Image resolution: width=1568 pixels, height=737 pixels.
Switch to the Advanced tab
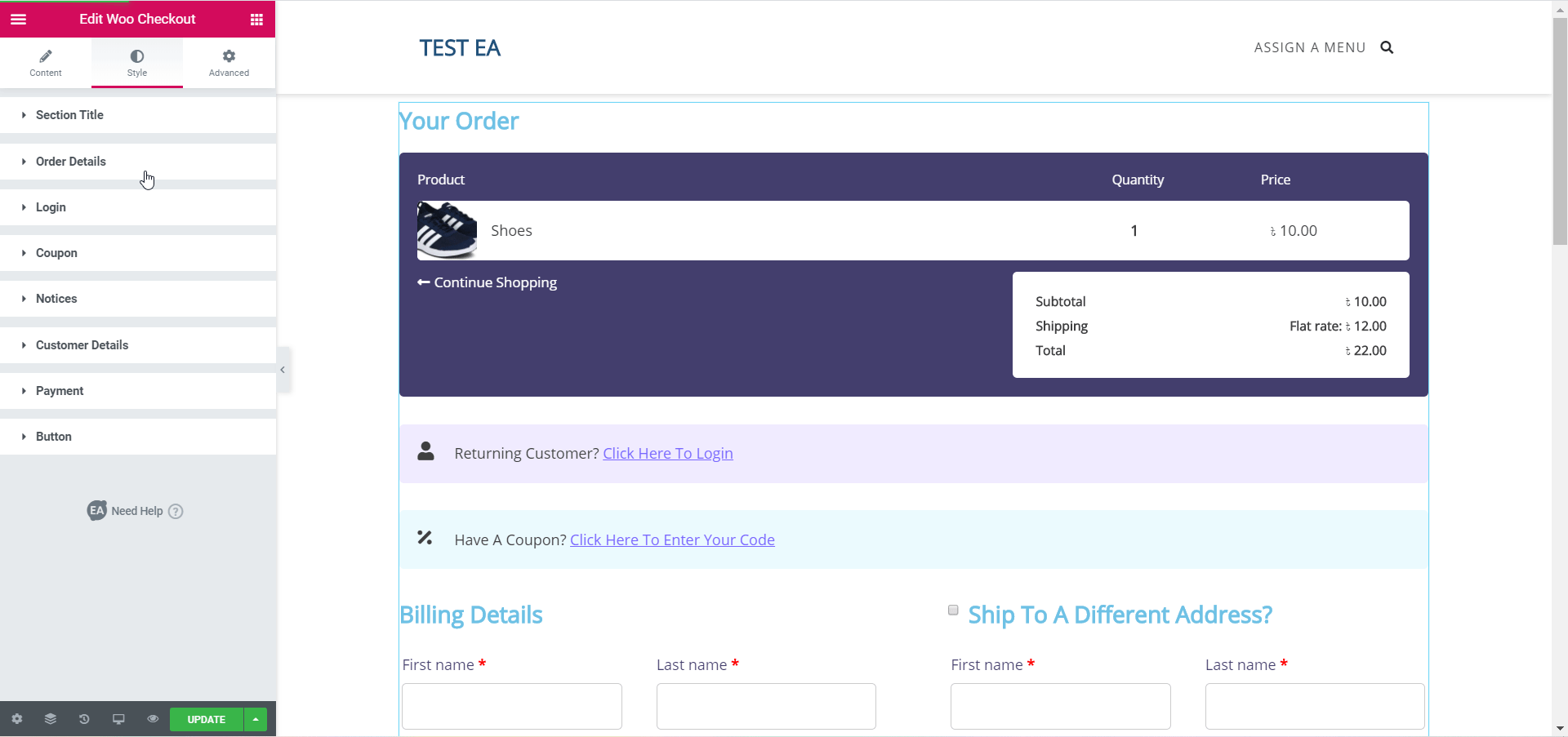point(229,62)
